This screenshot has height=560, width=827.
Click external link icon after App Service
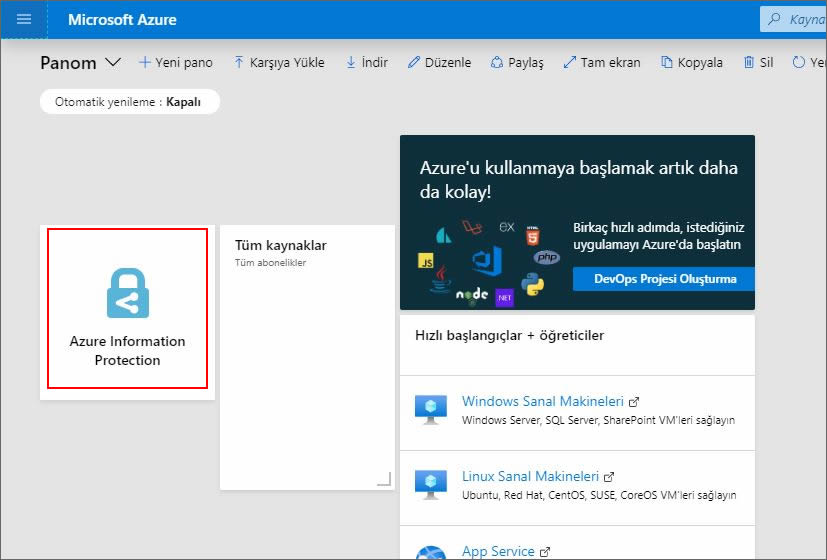545,552
